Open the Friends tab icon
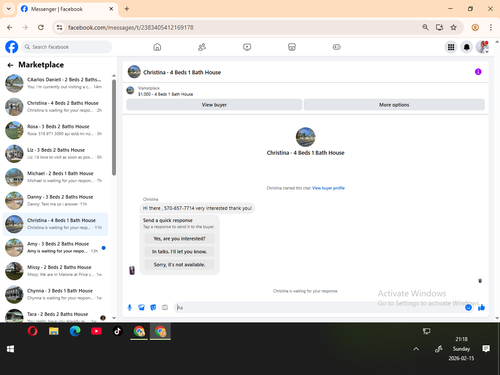Screen dimensions: 500x375 pyautogui.click(x=202, y=47)
